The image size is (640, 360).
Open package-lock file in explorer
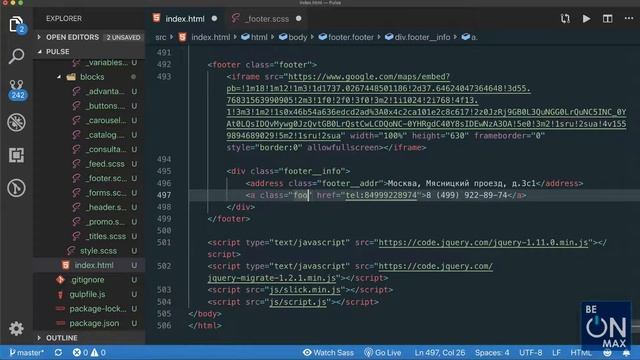[x=98, y=309]
